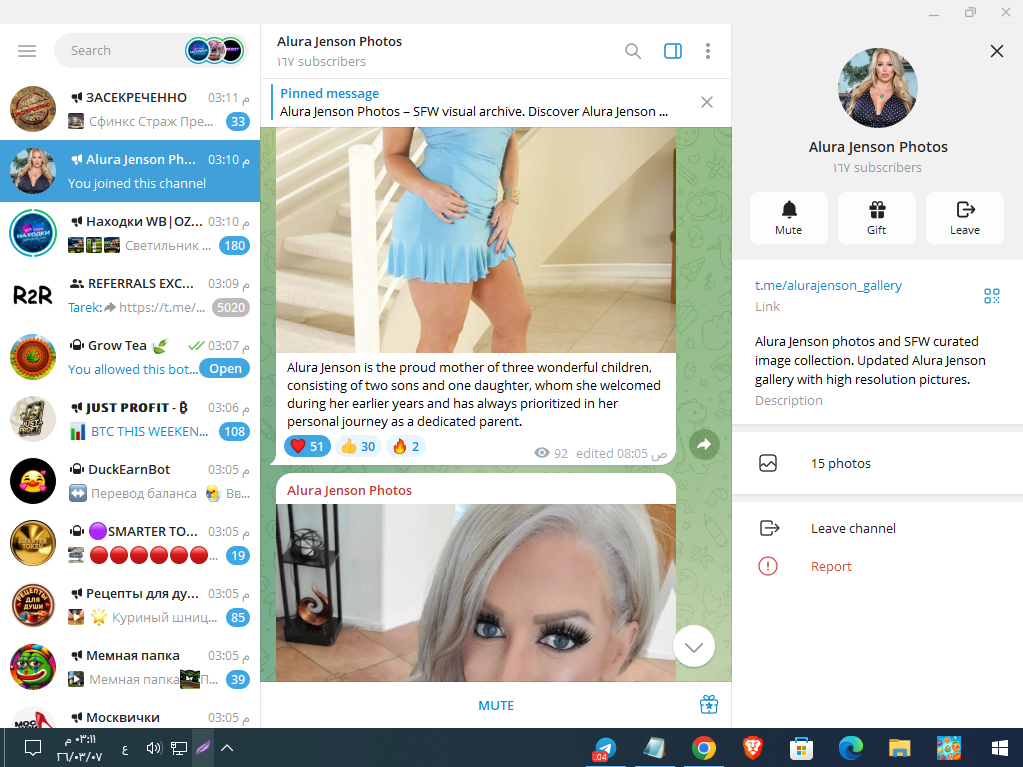Viewport: 1023px width, 767px height.
Task: Open the notification center icon
Action: point(33,748)
